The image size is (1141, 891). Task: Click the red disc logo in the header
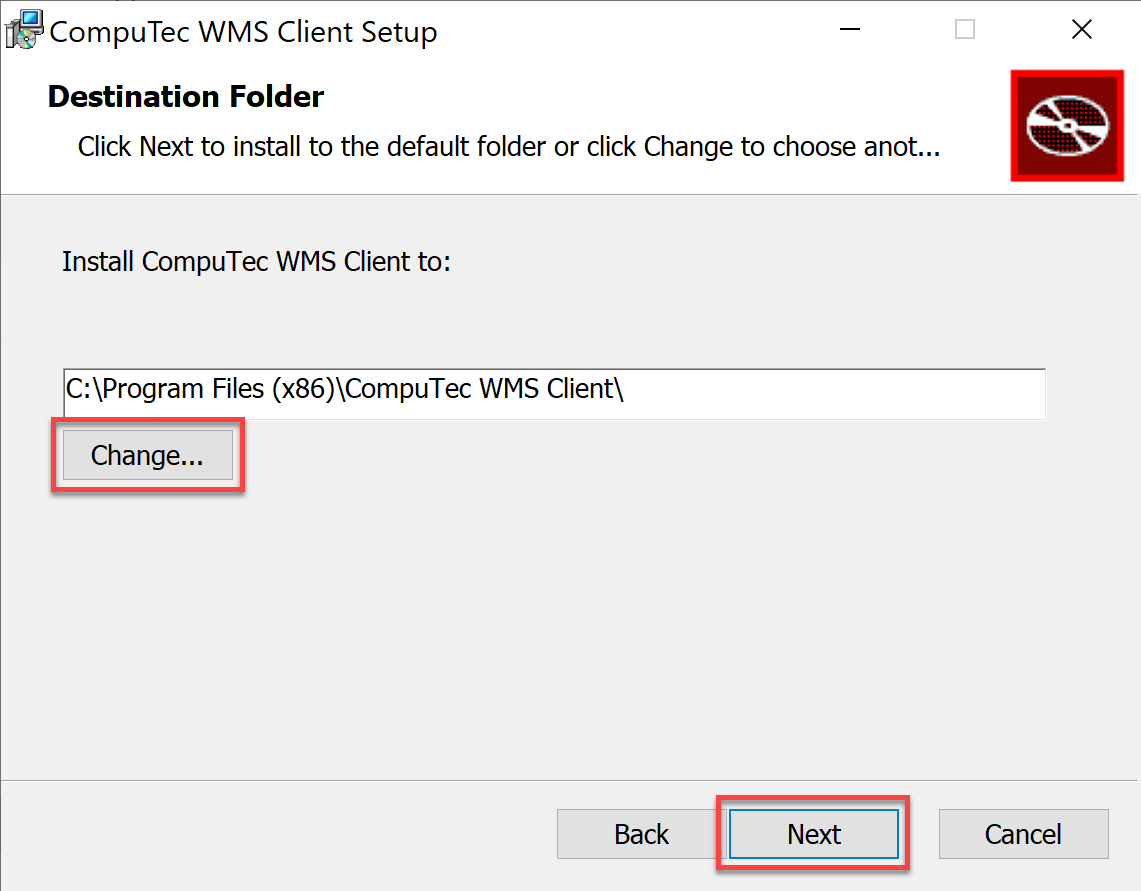click(1067, 125)
